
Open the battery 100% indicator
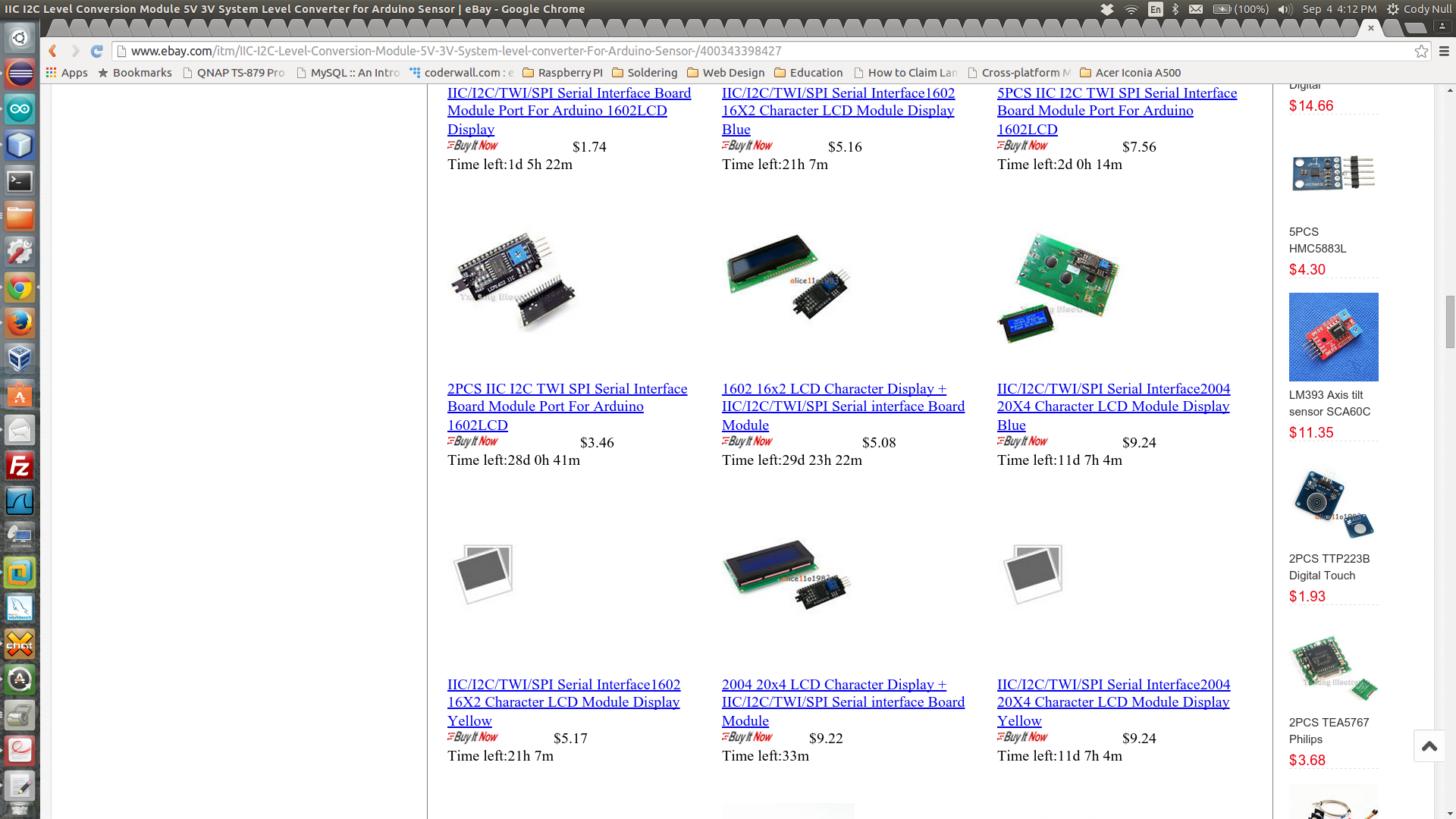(x=1241, y=9)
